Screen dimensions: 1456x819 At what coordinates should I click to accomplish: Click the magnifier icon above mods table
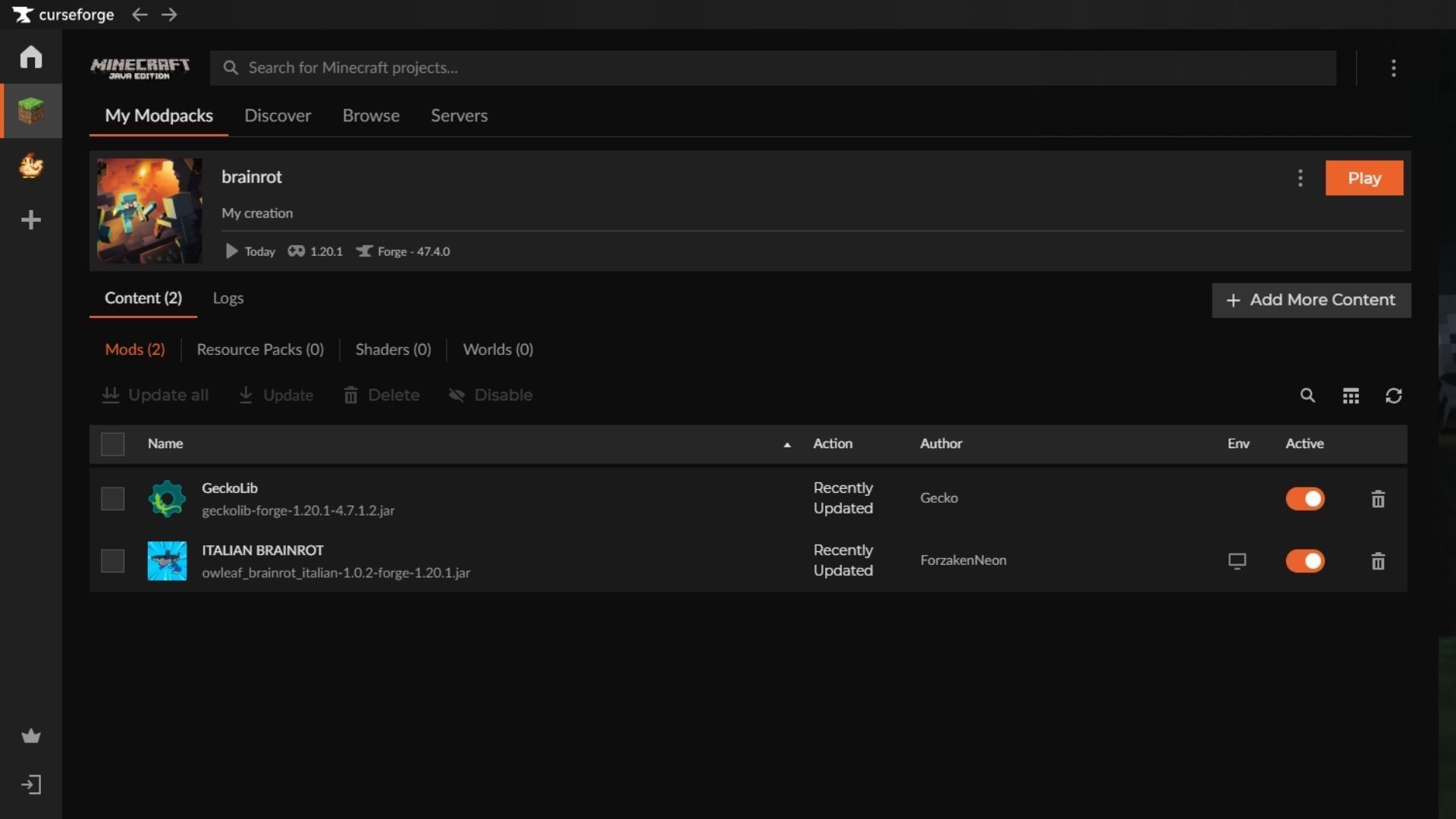click(x=1307, y=395)
